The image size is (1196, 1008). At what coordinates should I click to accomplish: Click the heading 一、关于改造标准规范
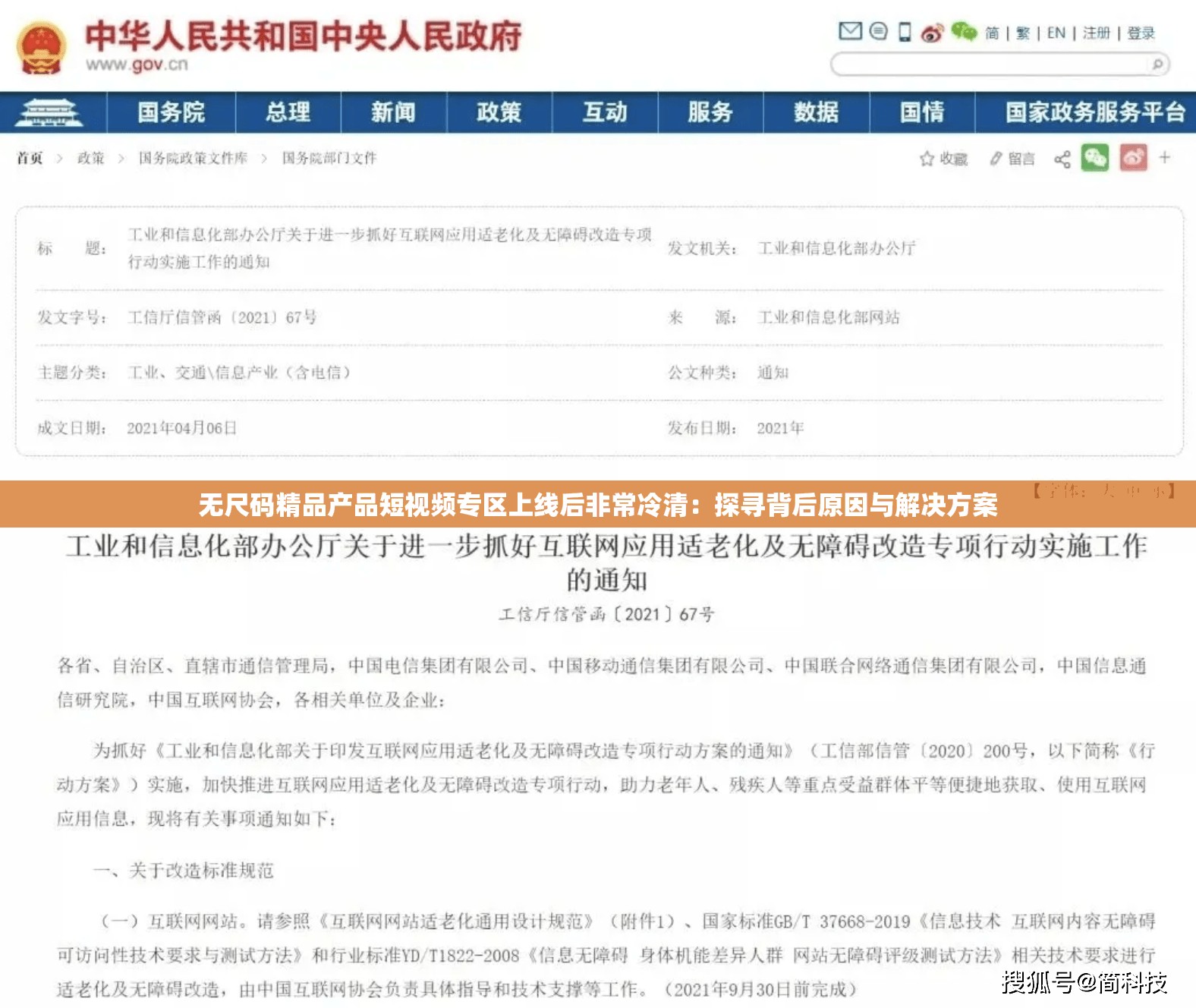pyautogui.click(x=183, y=871)
